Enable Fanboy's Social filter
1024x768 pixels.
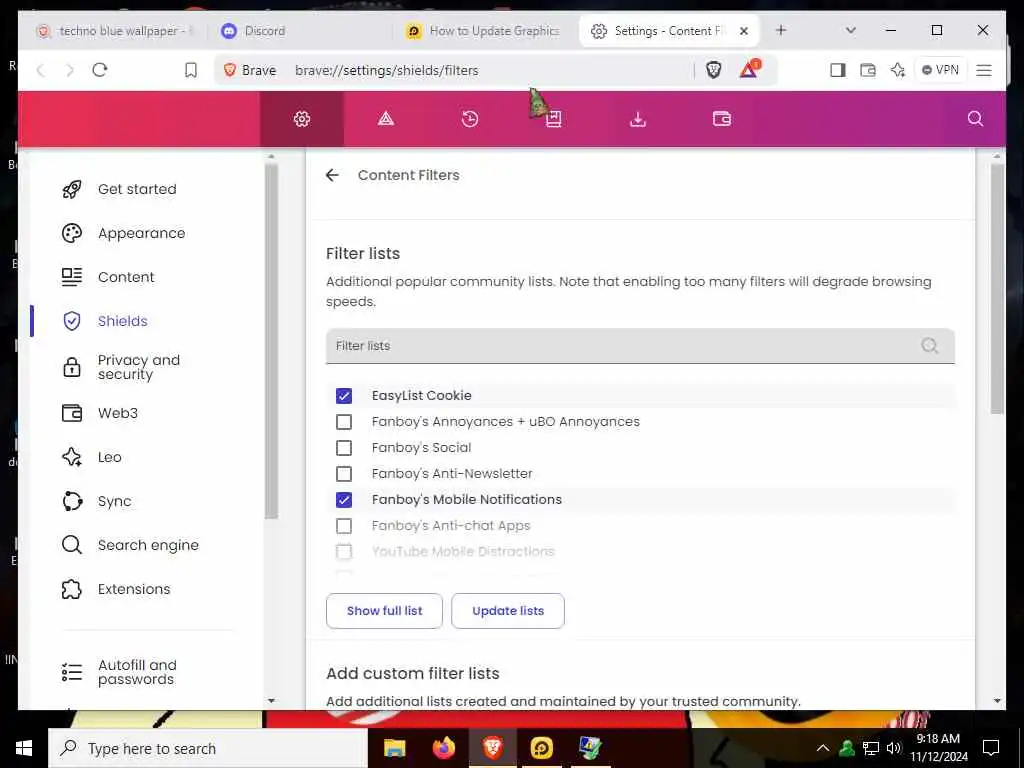click(x=344, y=448)
